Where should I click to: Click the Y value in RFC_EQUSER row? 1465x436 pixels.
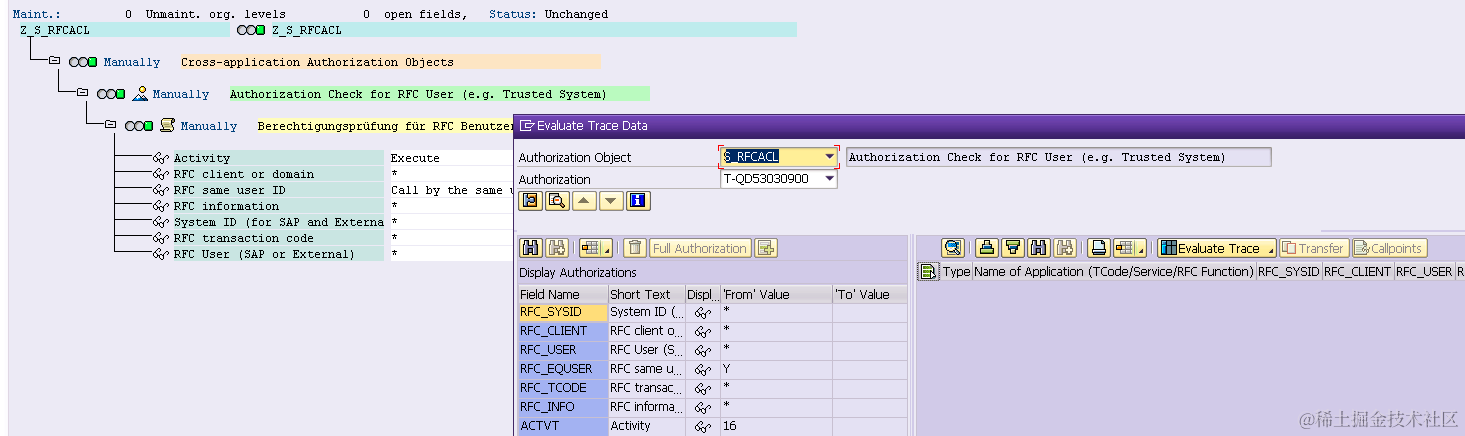pyautogui.click(x=727, y=369)
